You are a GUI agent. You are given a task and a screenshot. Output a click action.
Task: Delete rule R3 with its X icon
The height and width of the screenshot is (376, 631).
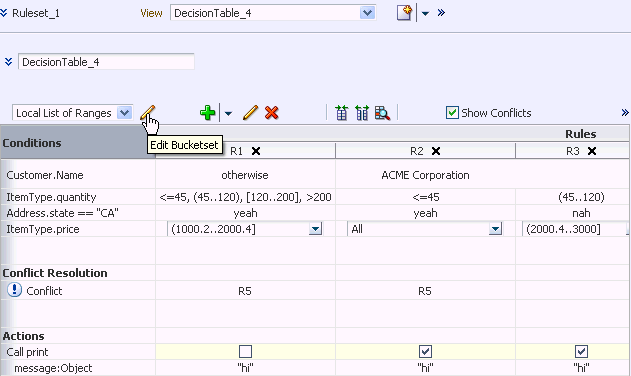tap(592, 151)
